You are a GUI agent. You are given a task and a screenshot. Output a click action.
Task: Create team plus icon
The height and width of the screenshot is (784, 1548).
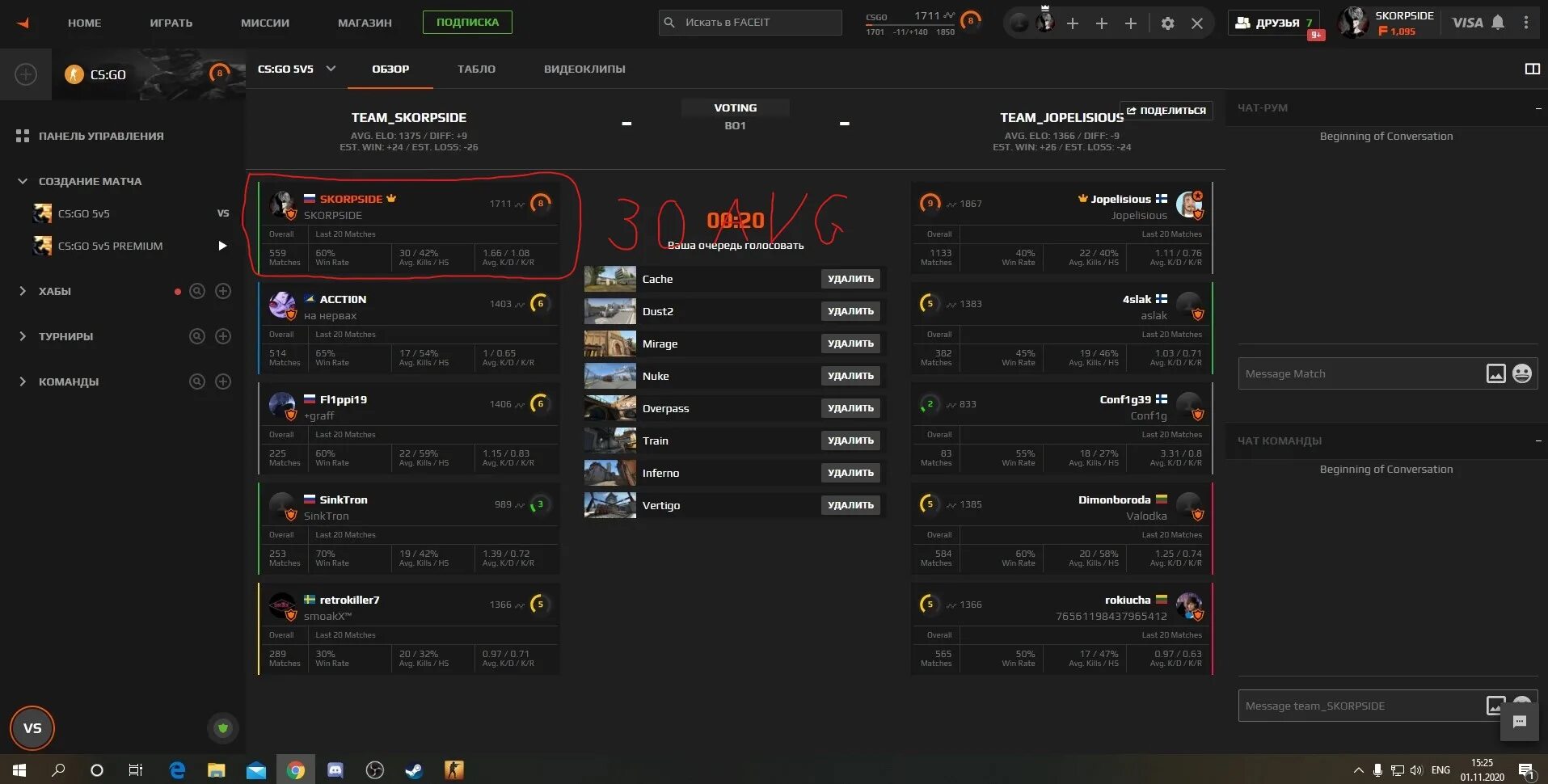pos(223,381)
